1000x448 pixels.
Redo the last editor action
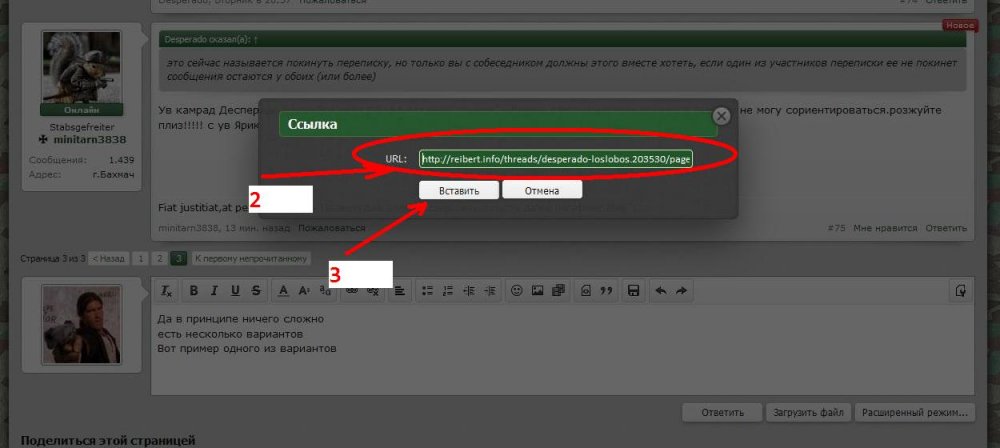click(681, 291)
